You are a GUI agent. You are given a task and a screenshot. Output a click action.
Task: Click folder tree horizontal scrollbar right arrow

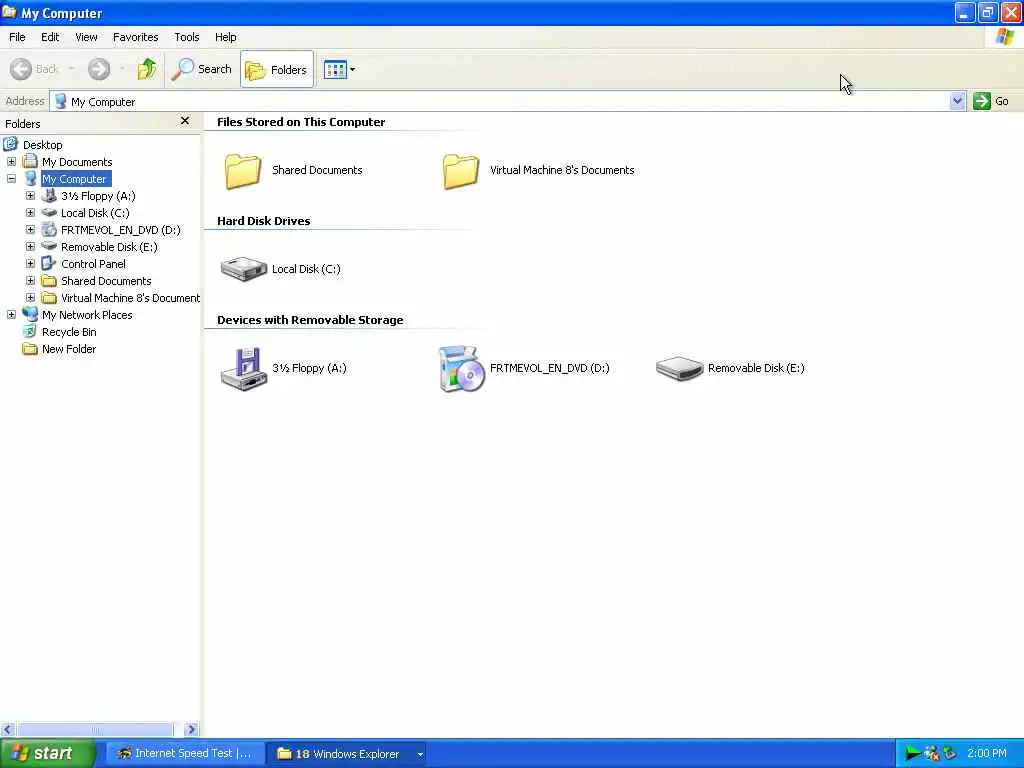coord(191,729)
